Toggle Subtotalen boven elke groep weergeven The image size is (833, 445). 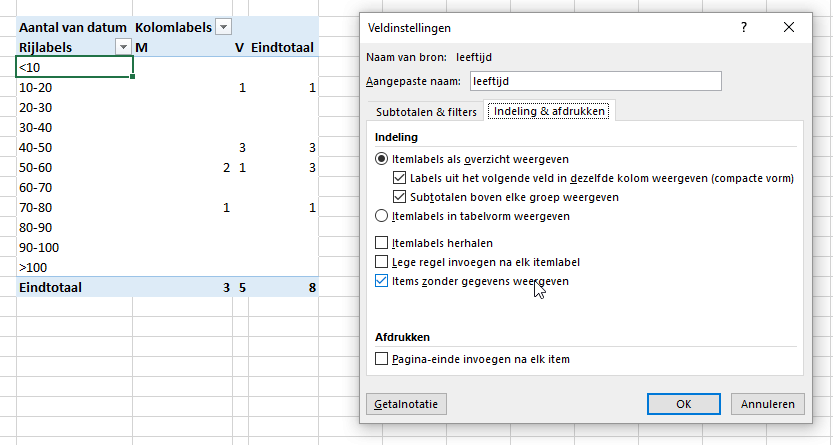coord(401,197)
